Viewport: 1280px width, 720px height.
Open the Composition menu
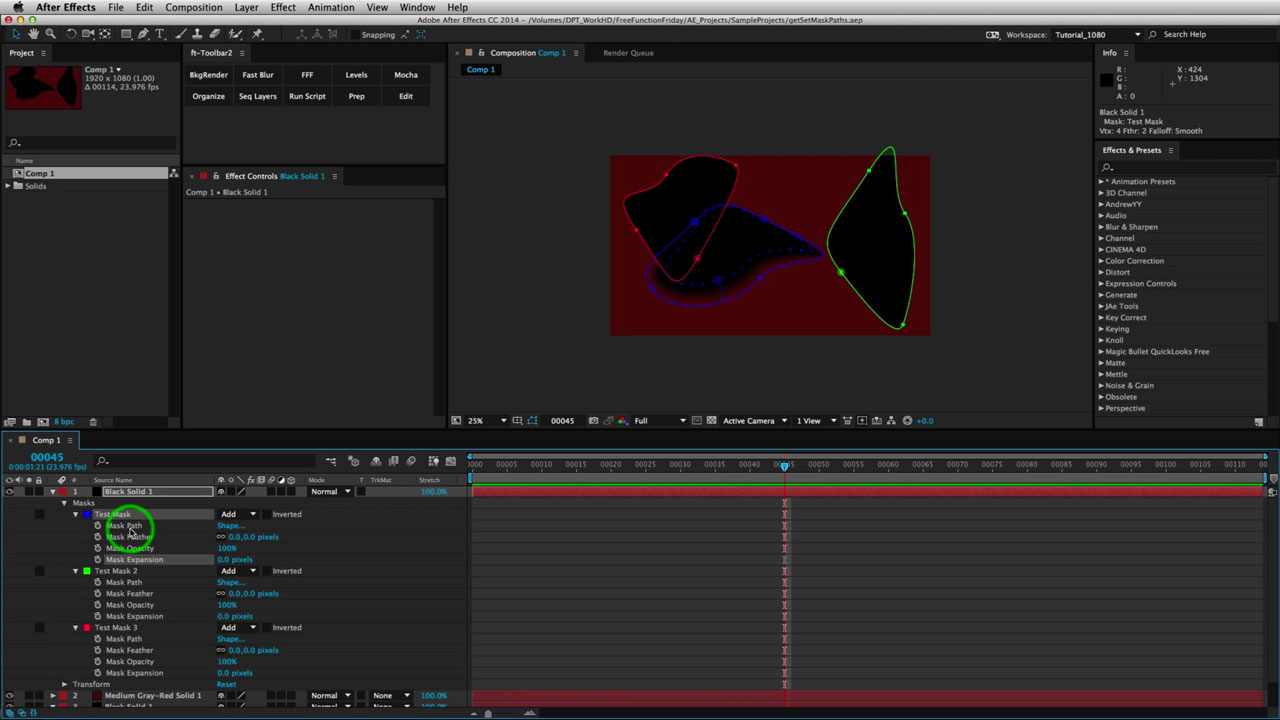pyautogui.click(x=194, y=7)
